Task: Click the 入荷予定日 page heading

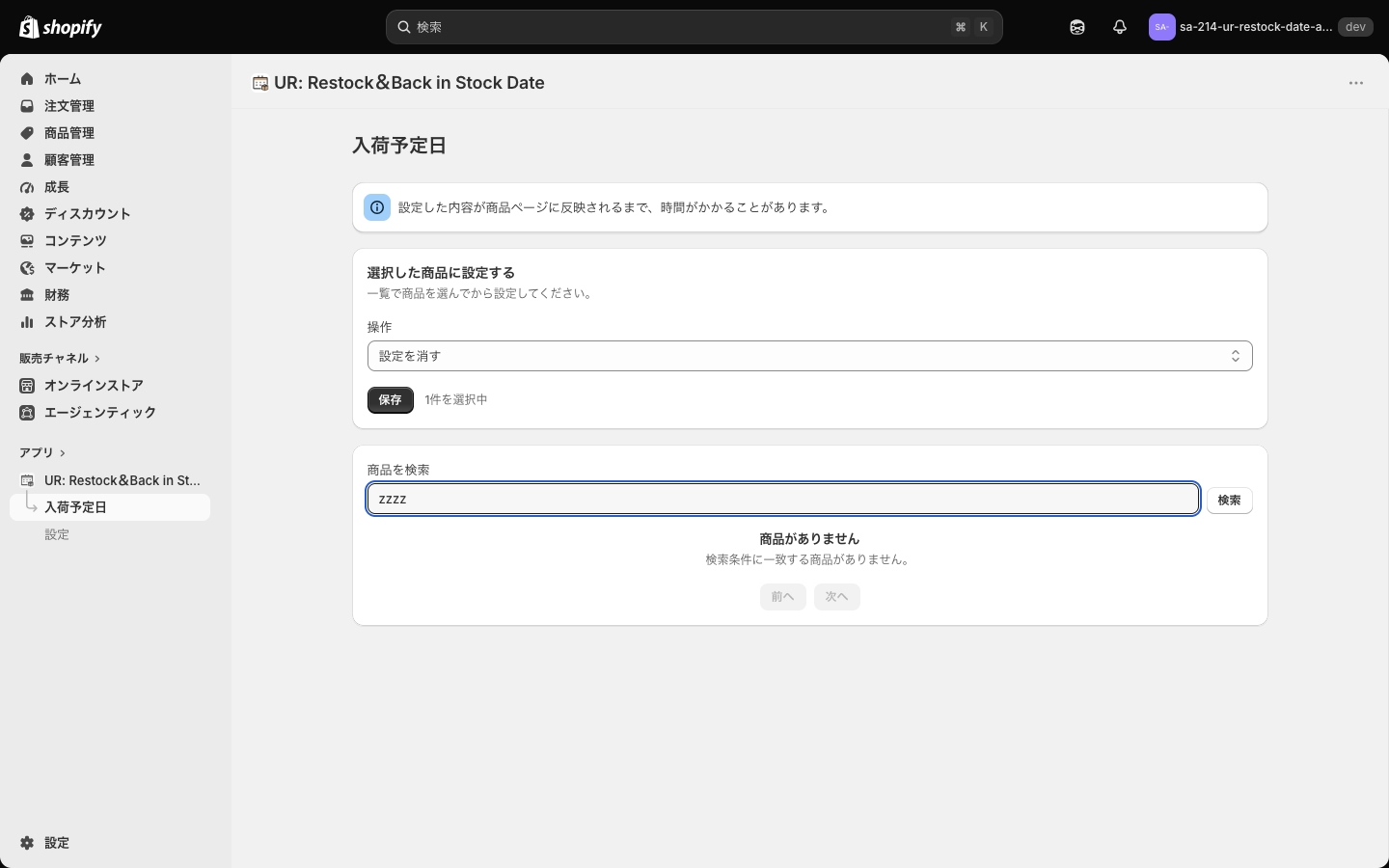Action: [x=399, y=146]
